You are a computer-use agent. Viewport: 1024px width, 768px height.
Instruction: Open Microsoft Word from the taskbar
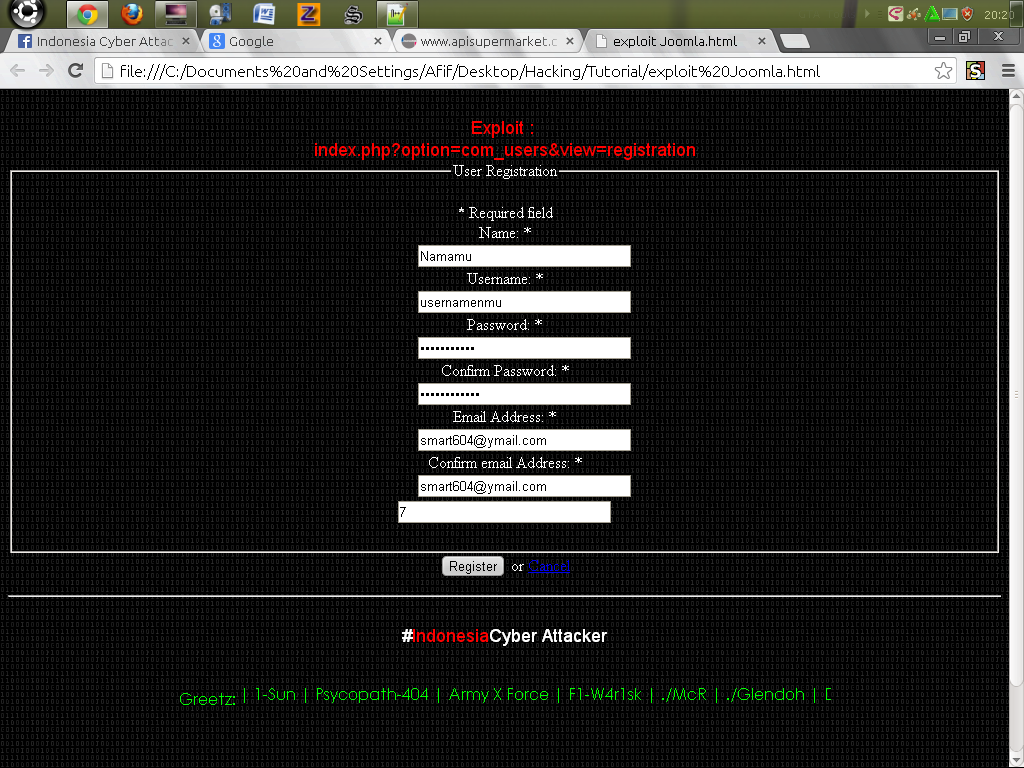point(264,14)
